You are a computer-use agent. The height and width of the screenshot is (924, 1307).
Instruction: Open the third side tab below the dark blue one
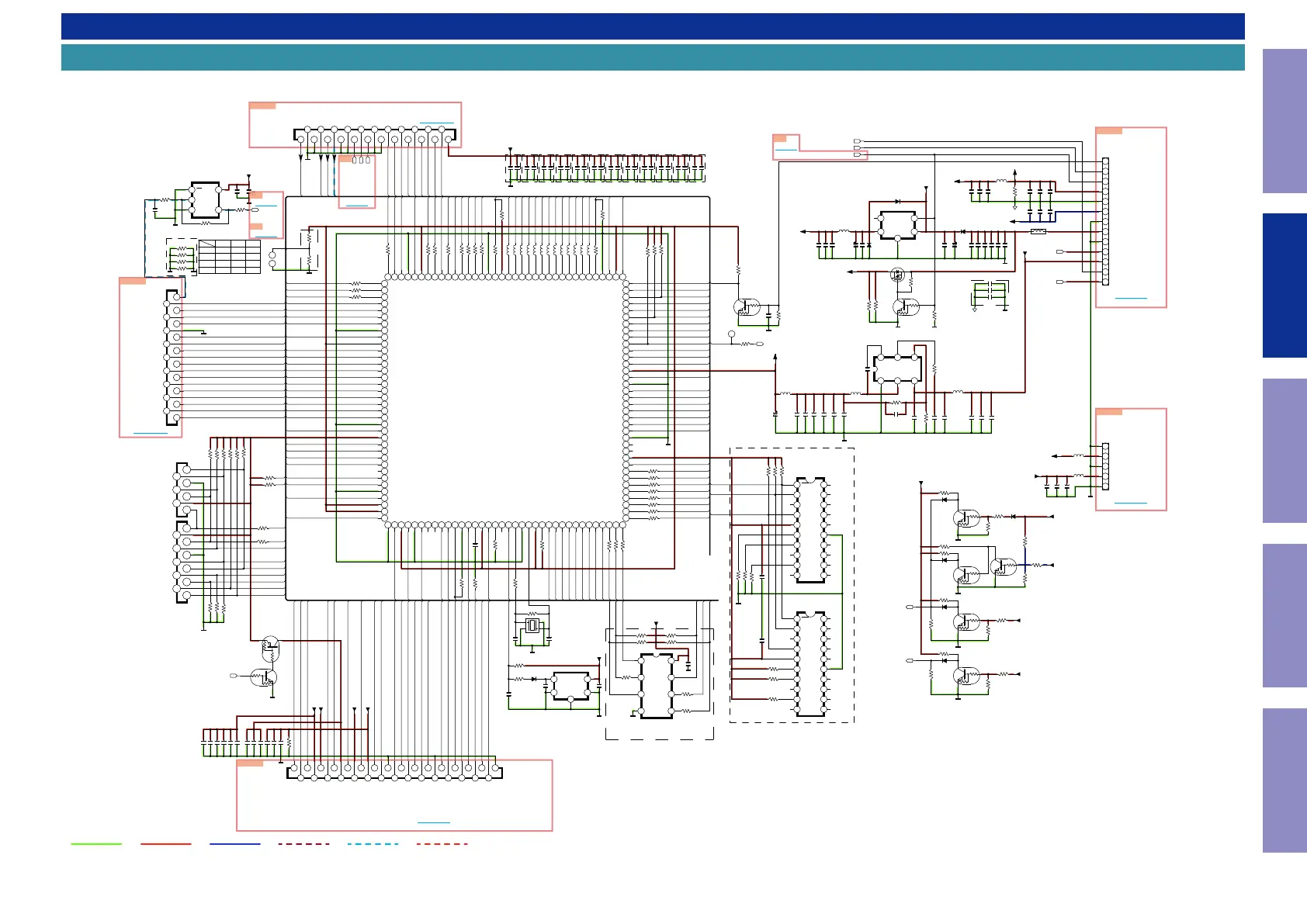[x=1284, y=780]
